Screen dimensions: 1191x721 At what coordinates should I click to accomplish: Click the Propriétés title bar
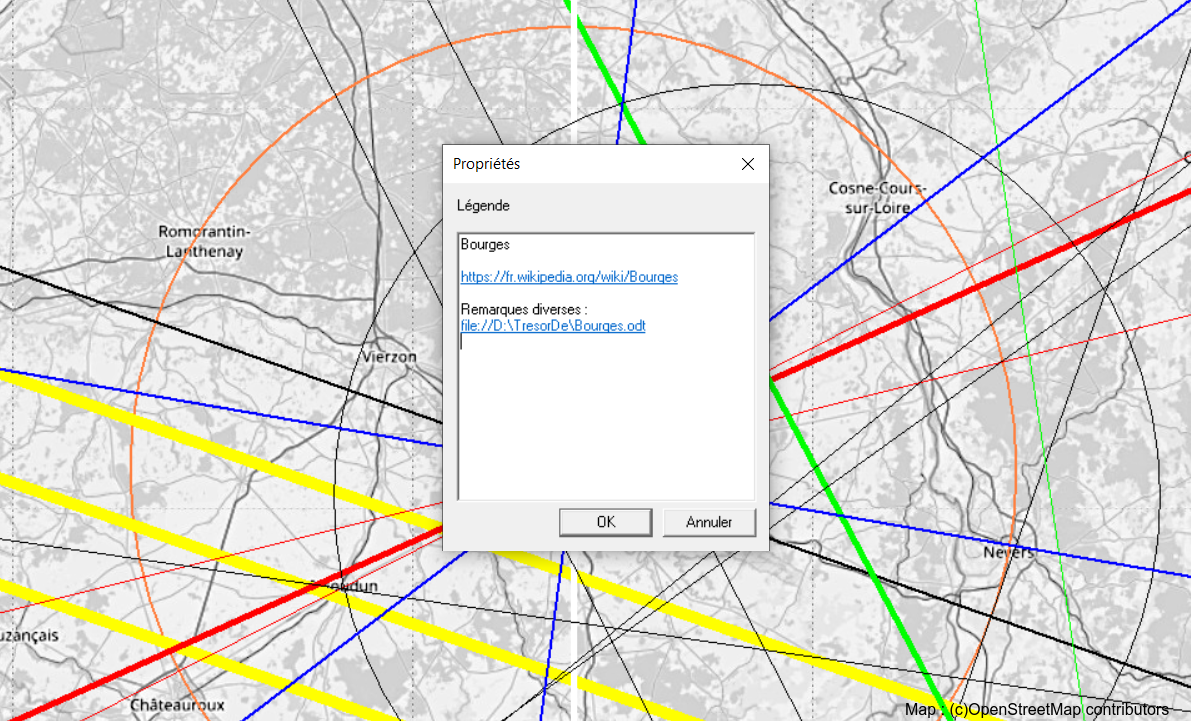[x=580, y=164]
